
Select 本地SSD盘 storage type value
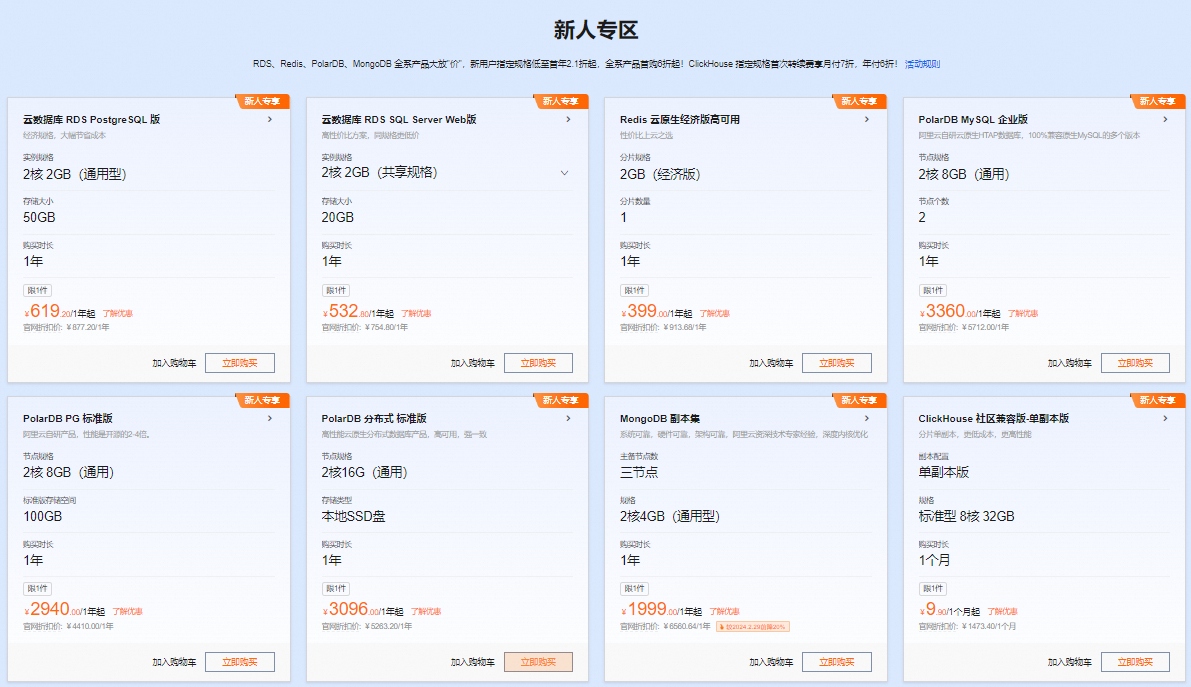tap(353, 516)
